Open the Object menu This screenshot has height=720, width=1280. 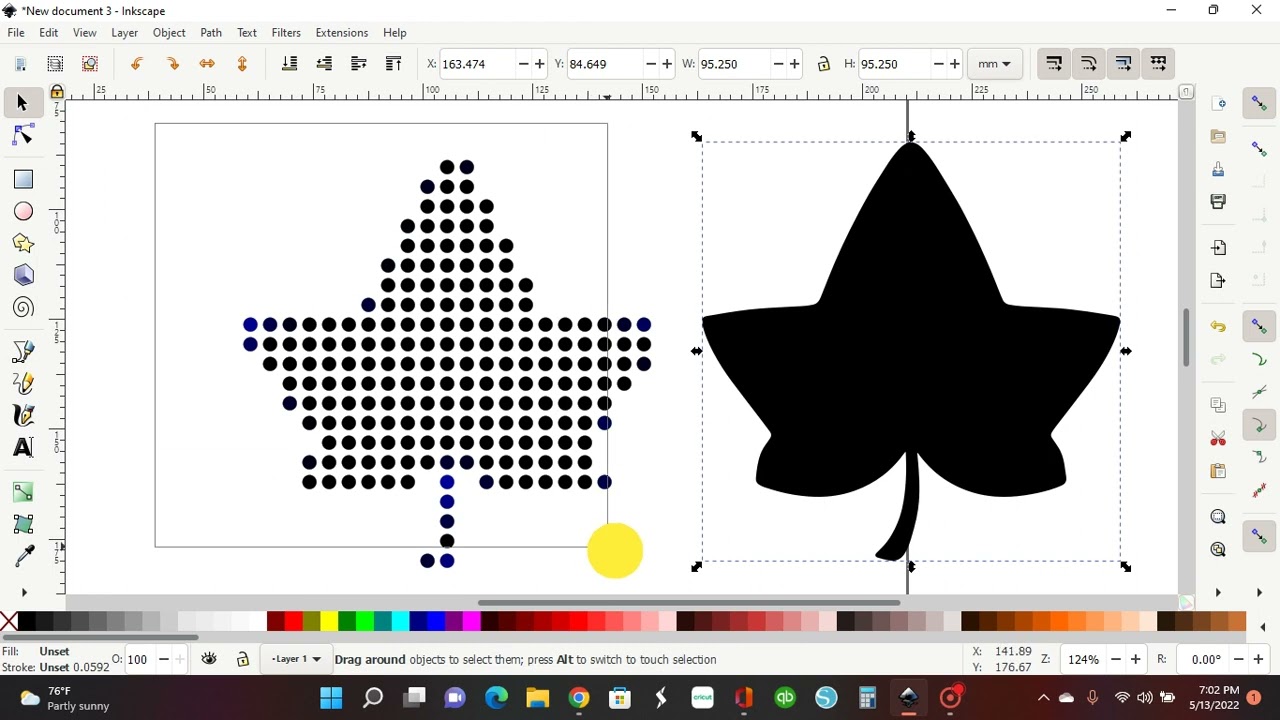click(x=169, y=33)
